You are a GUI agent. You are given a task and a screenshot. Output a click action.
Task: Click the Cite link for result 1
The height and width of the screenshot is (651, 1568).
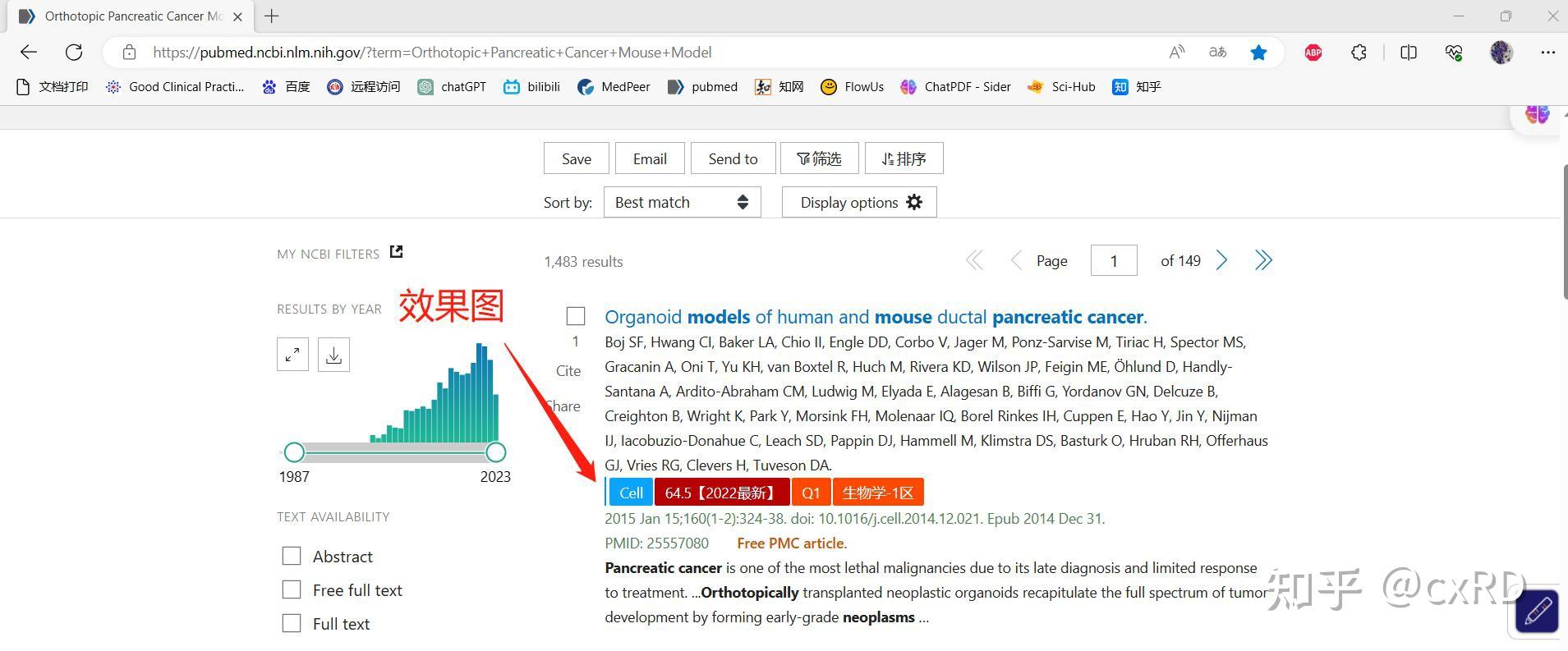tap(568, 371)
